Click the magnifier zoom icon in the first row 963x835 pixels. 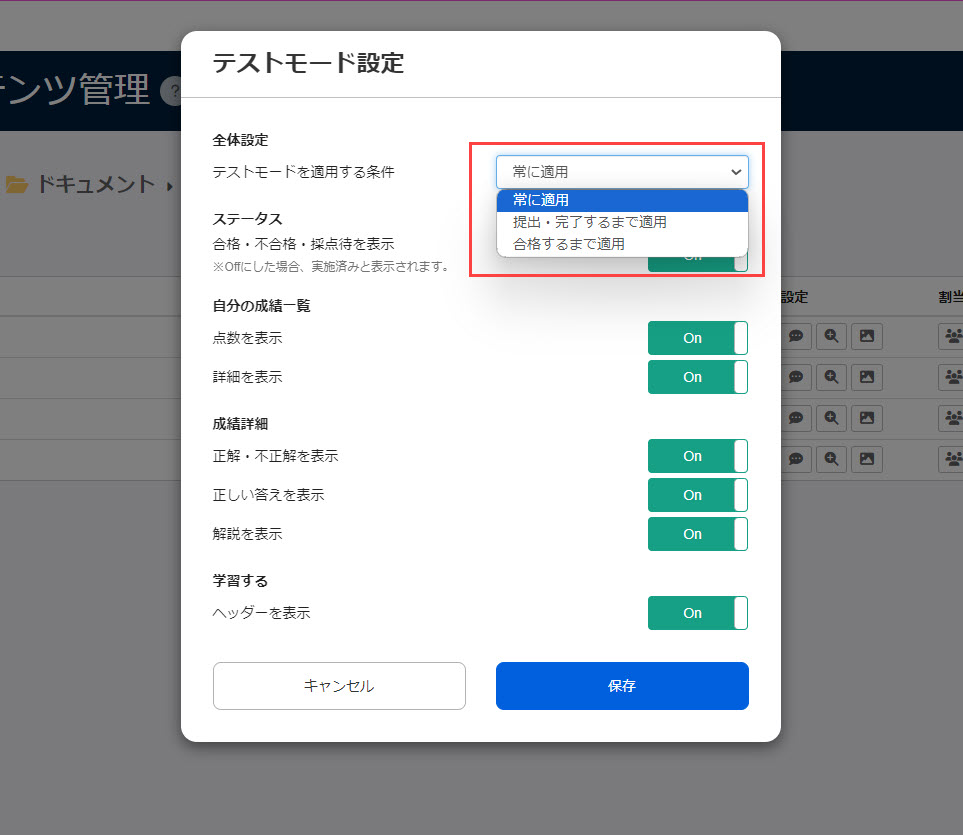point(831,337)
